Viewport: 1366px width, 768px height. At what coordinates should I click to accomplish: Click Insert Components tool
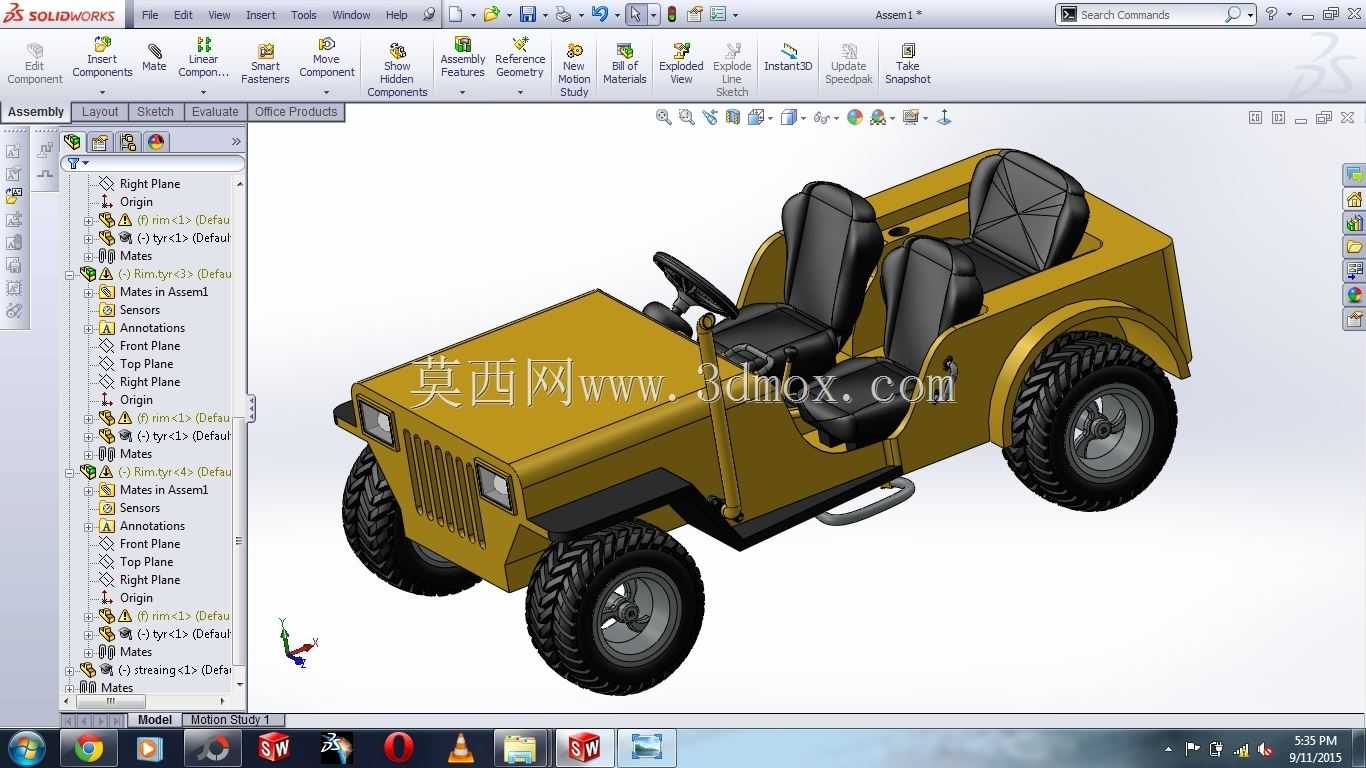[x=102, y=58]
